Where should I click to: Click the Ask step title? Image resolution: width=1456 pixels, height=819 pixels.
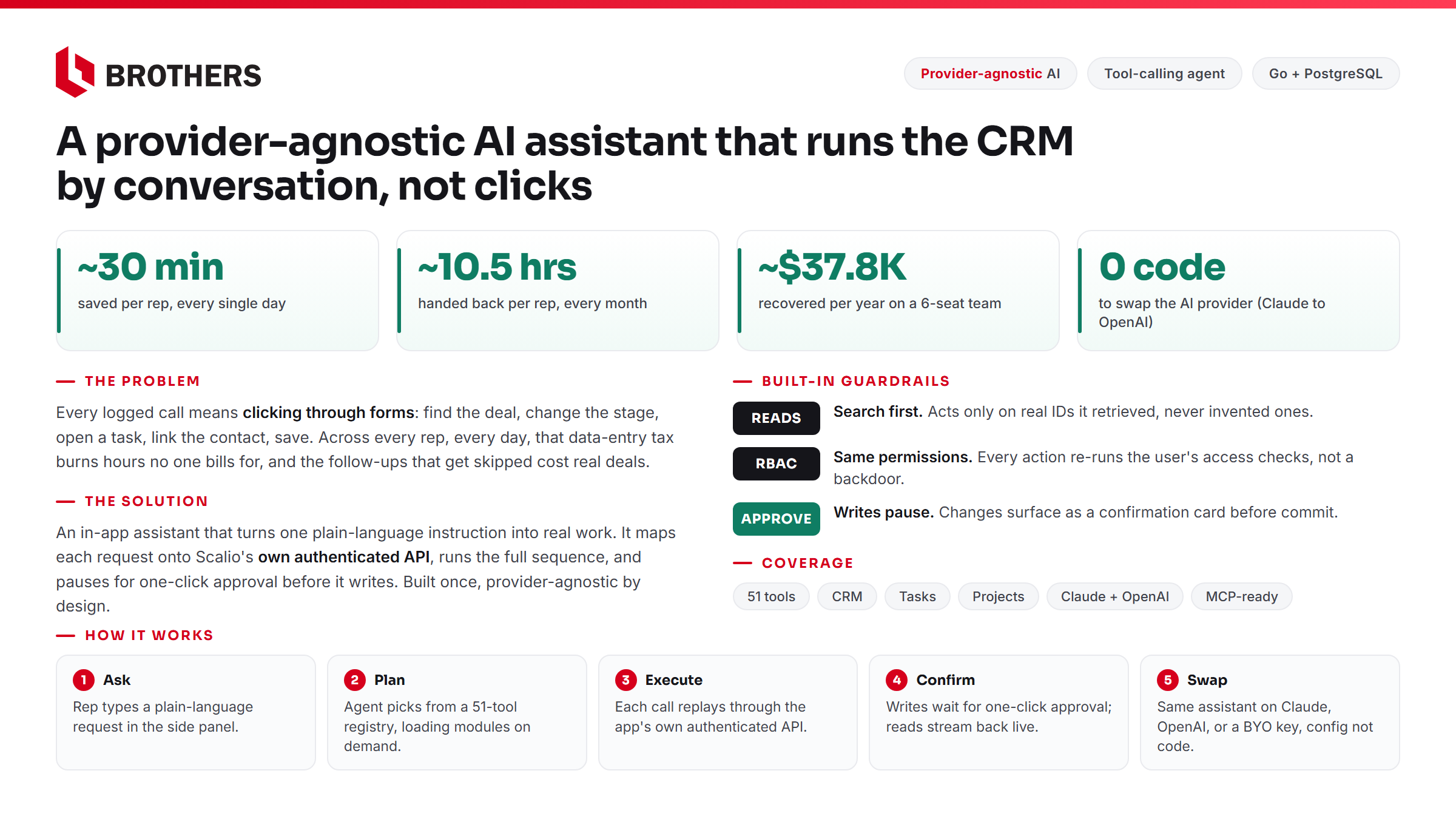coord(116,680)
